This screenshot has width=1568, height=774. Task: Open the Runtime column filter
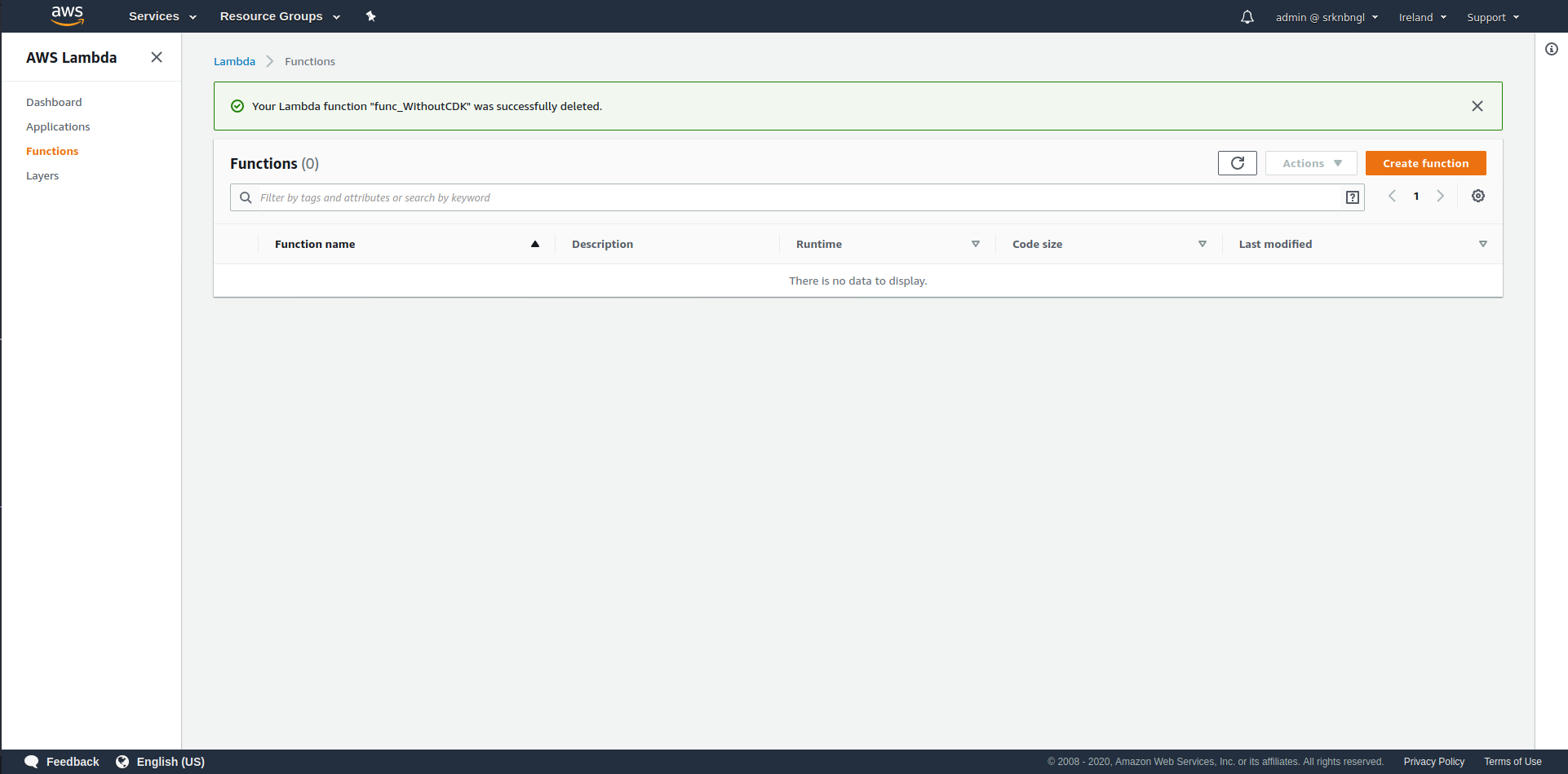click(x=976, y=244)
